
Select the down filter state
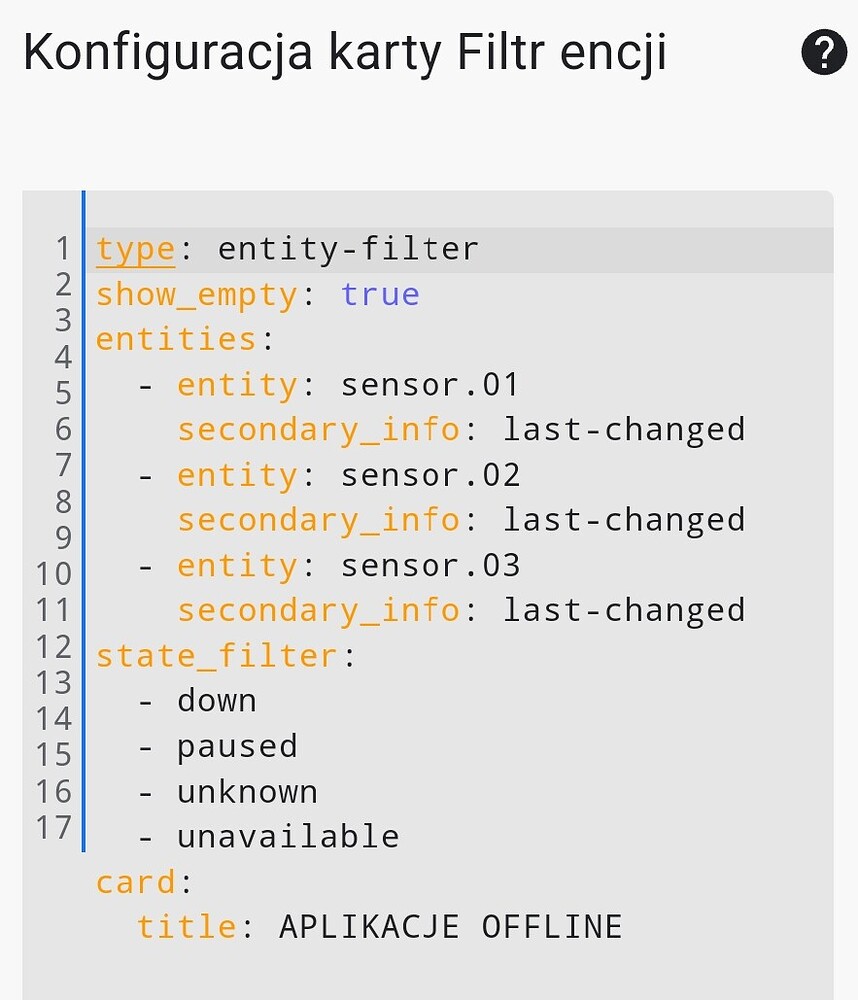click(x=217, y=700)
